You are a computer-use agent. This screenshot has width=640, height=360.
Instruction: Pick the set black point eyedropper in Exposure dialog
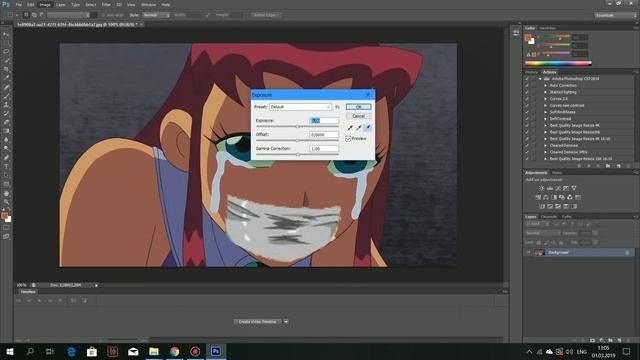(350, 128)
